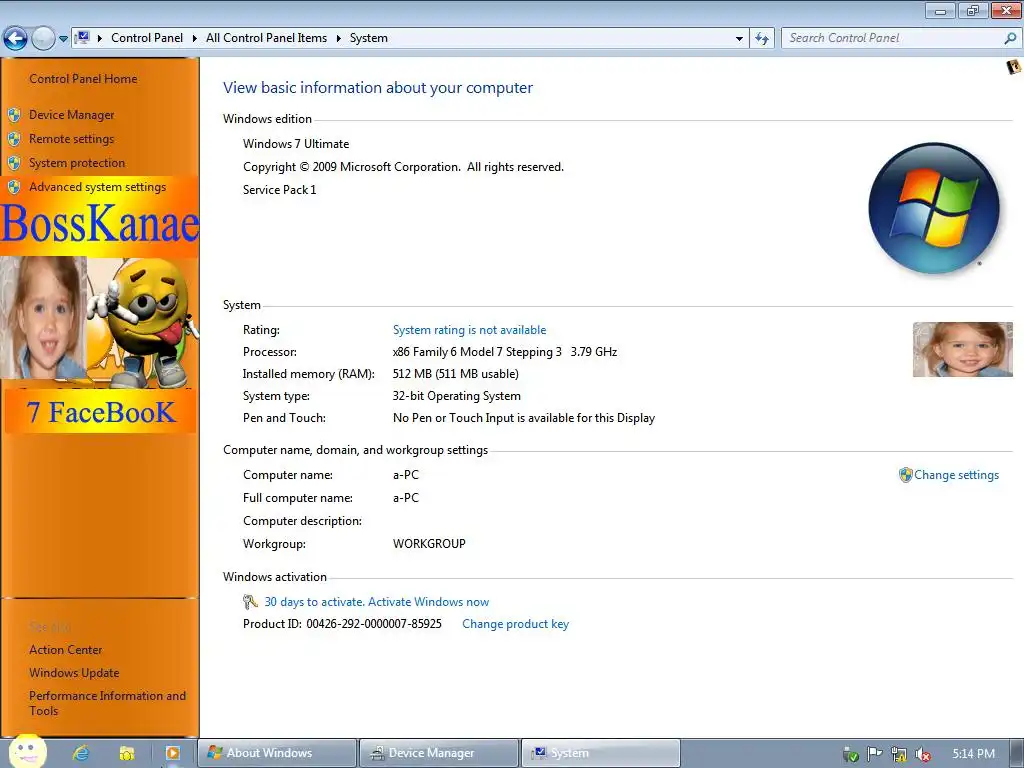Click processor value x86 Family 6 Model 7
1024x768 pixels.
[x=505, y=352]
